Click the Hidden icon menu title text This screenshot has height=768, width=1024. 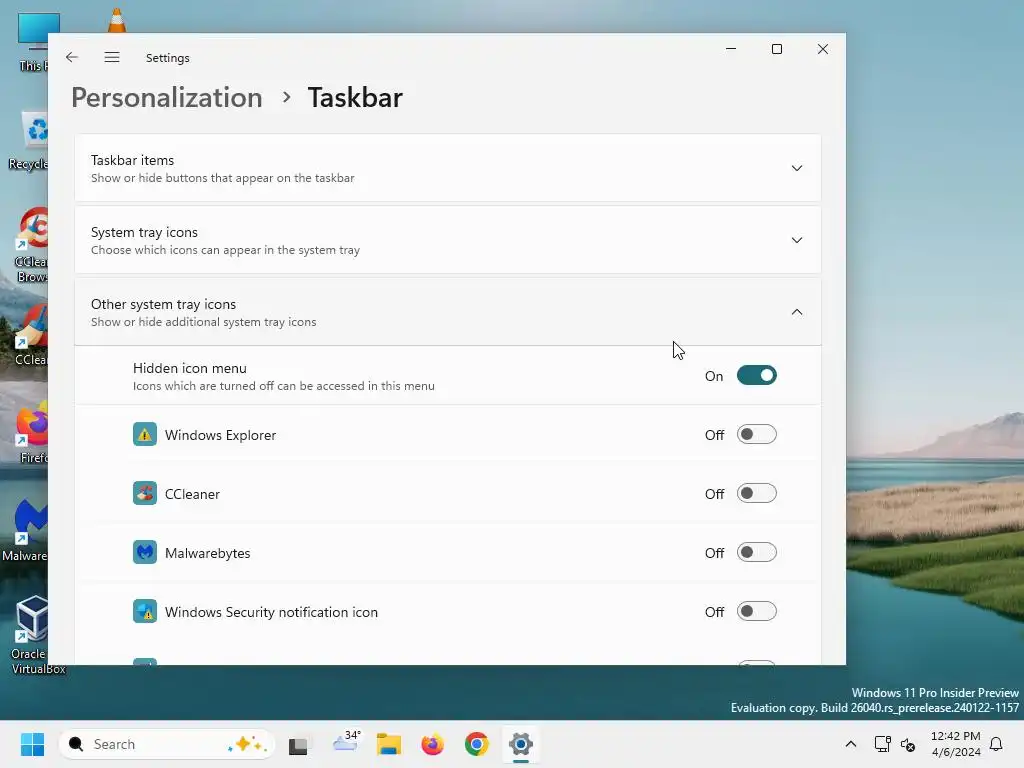click(189, 368)
